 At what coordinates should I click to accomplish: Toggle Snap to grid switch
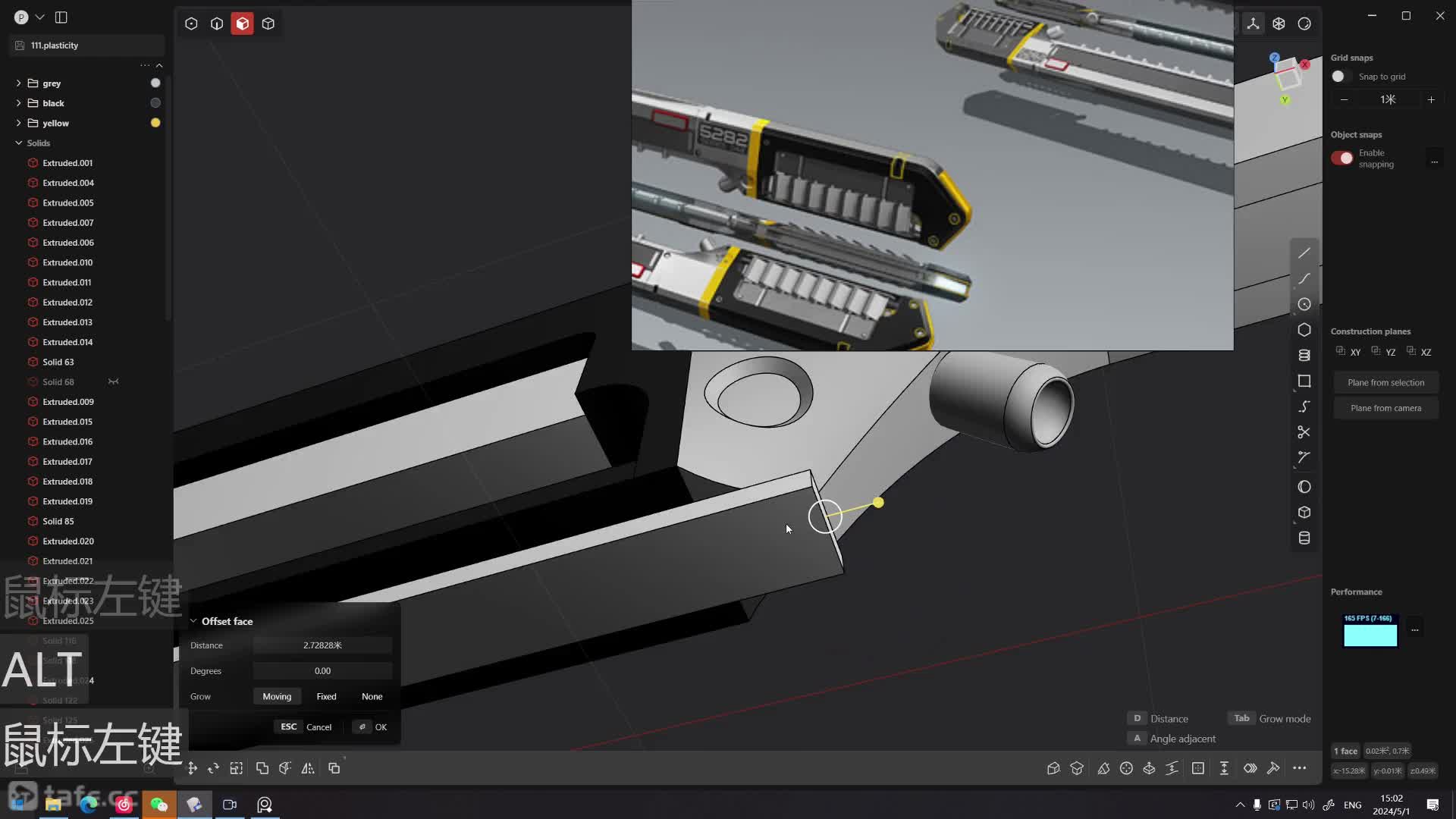pyautogui.click(x=1341, y=77)
